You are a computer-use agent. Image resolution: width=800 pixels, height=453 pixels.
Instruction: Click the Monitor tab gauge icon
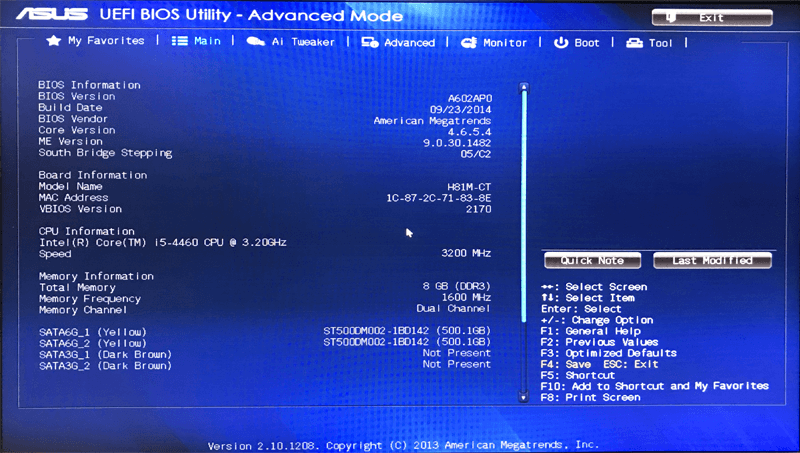coord(469,43)
